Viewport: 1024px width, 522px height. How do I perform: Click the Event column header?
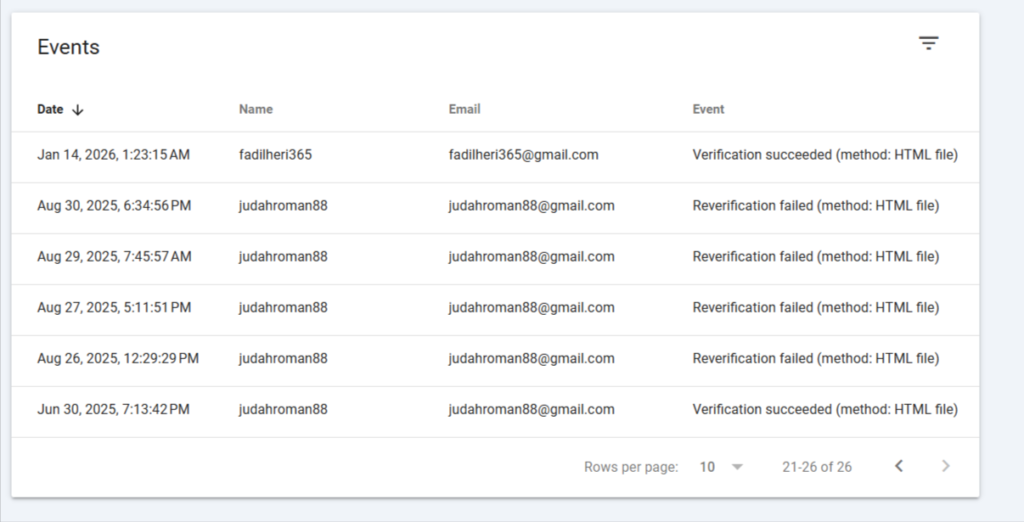[709, 109]
